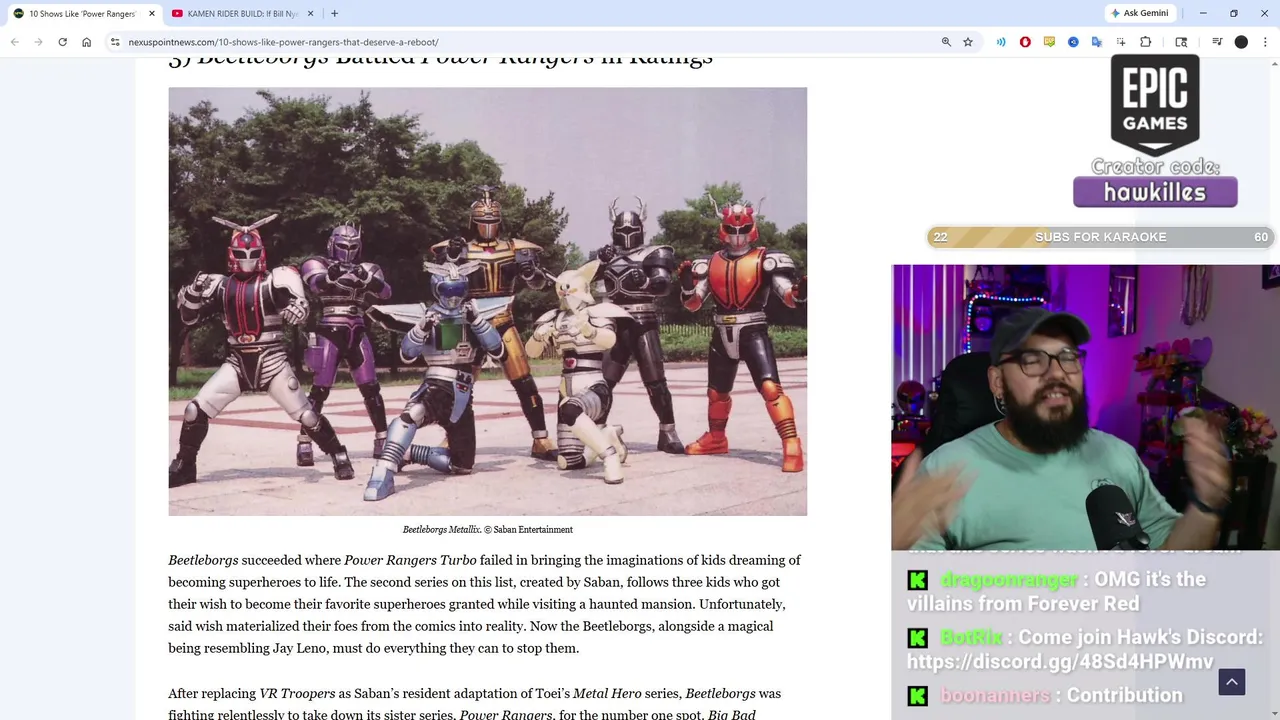
Task: Close the '10 Shows Like Power Rangers' tab
Action: (152, 13)
